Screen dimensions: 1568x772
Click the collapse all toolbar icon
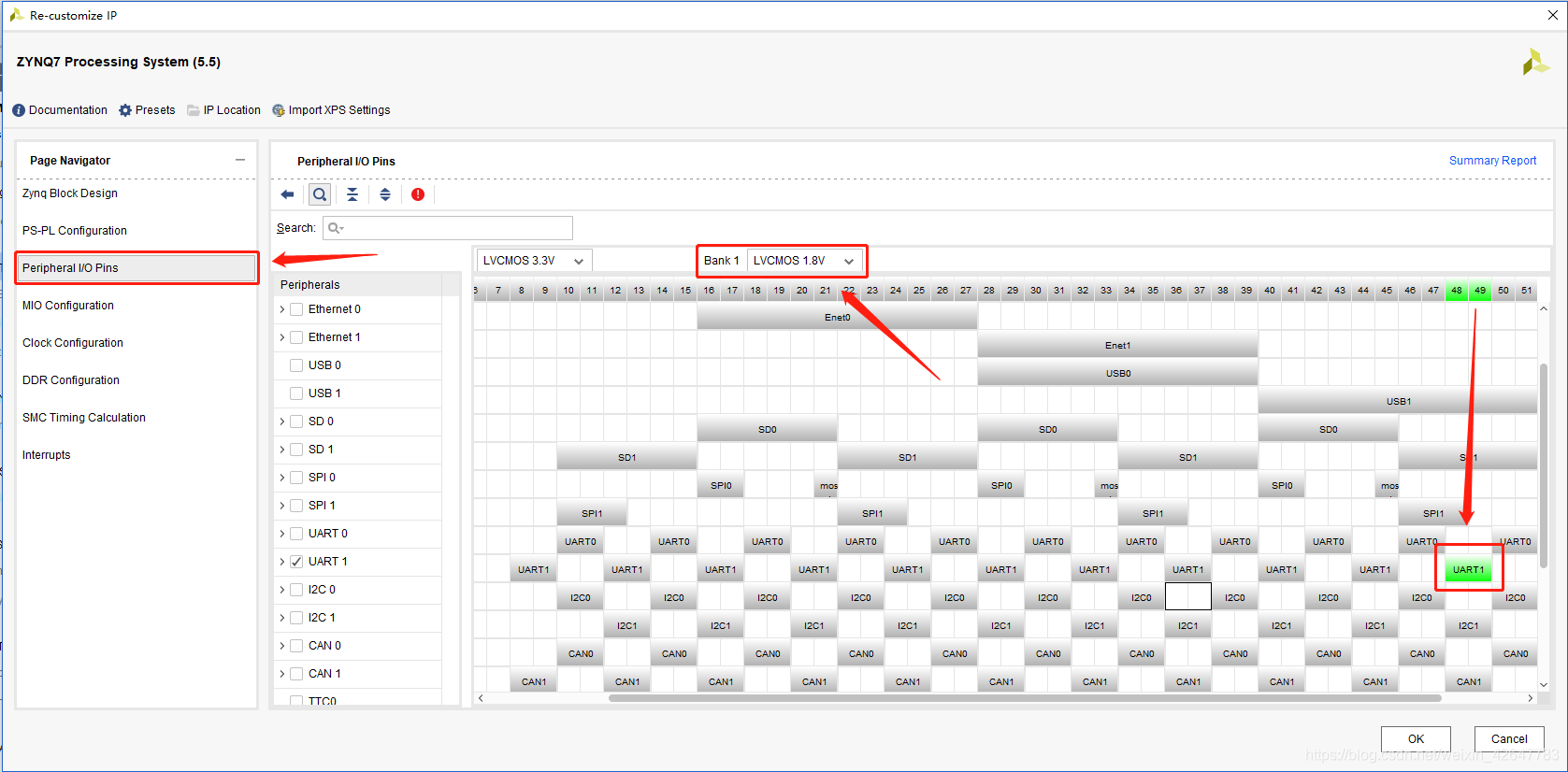click(x=352, y=194)
